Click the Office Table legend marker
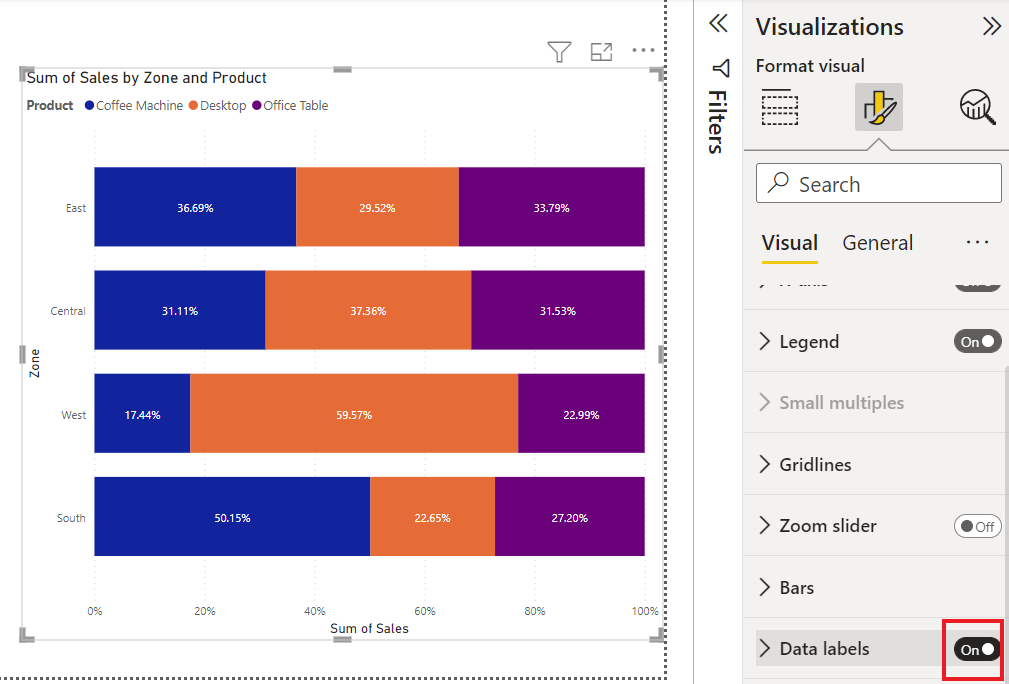This screenshot has width=1009, height=684. point(257,106)
